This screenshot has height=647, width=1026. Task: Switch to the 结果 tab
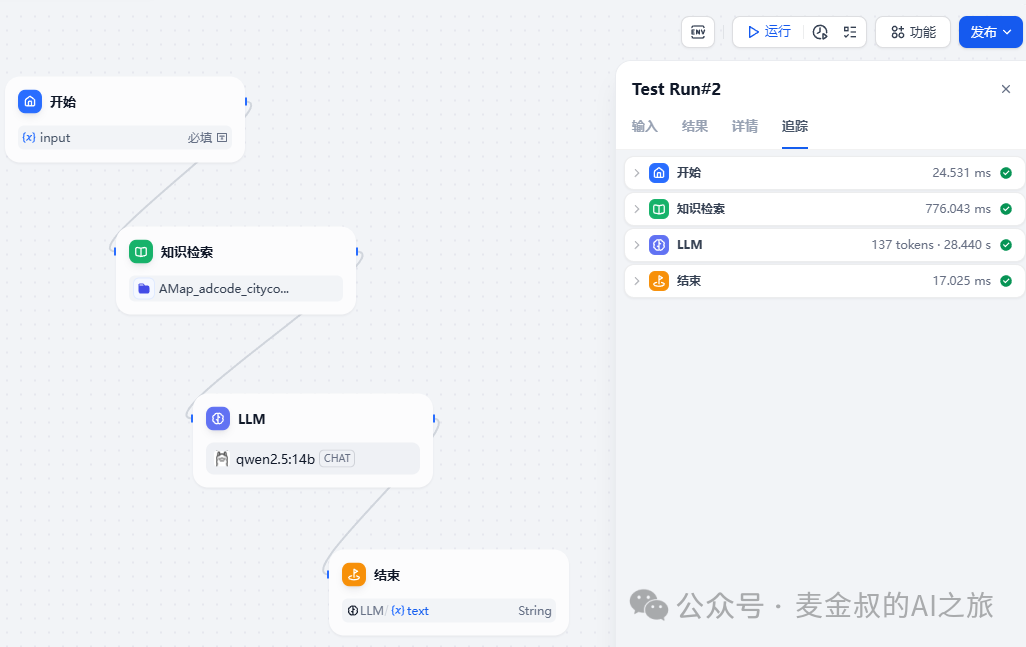click(694, 126)
